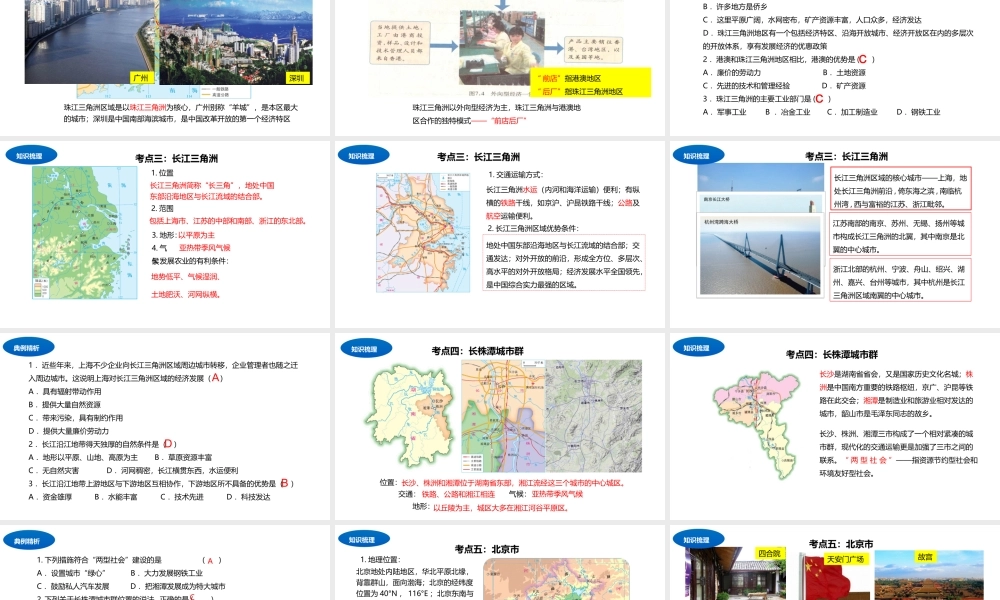Select the factory workers photo in 前店后厂 slide
This screenshot has height=600, width=1000.
502,47
